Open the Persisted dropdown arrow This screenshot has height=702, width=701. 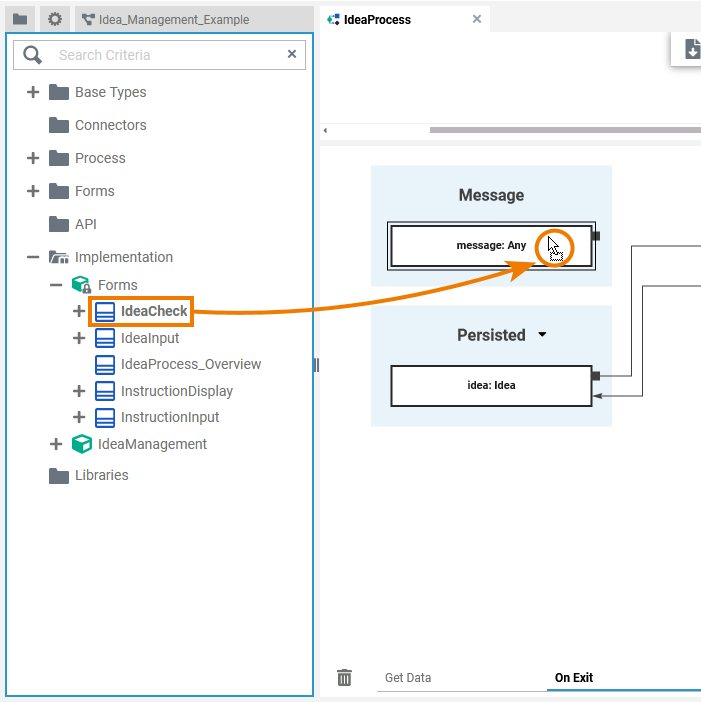[x=542, y=335]
